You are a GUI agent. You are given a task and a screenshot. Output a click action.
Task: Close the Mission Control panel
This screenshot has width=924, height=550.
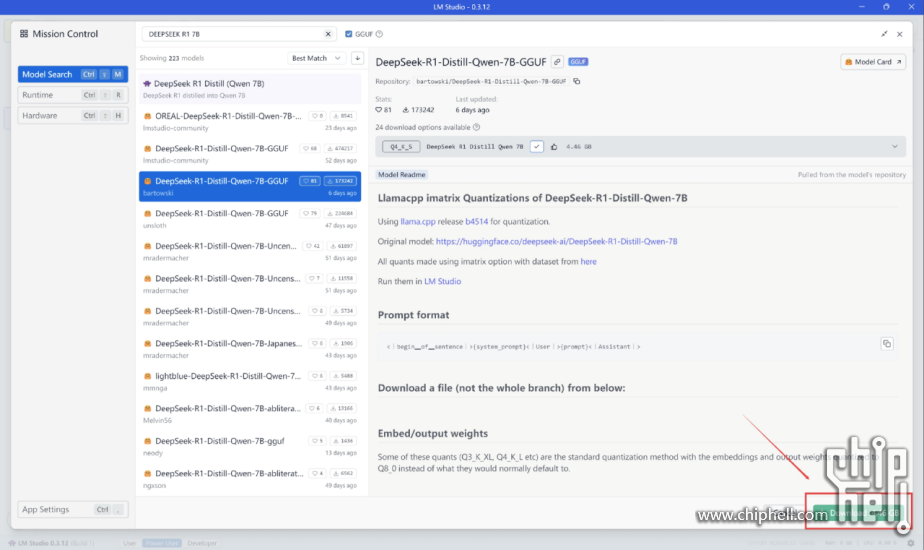(900, 34)
